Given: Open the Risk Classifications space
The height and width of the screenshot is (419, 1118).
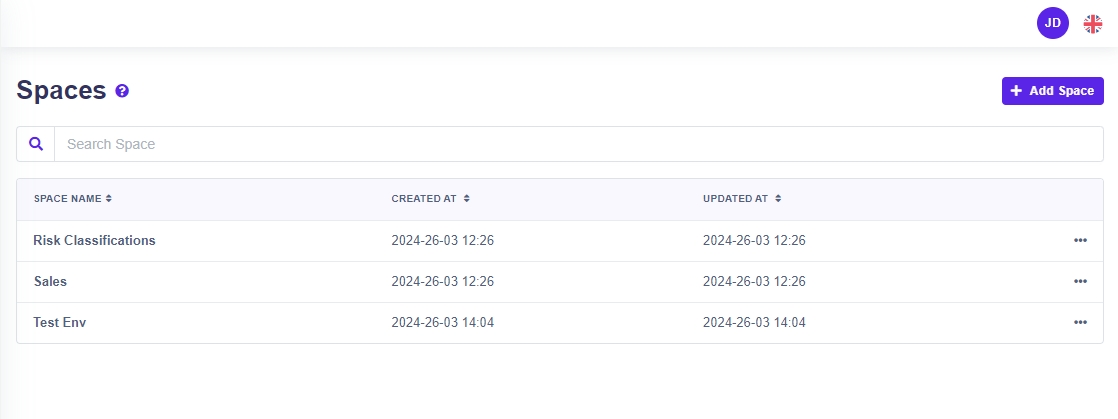Looking at the screenshot, I should point(94,241).
